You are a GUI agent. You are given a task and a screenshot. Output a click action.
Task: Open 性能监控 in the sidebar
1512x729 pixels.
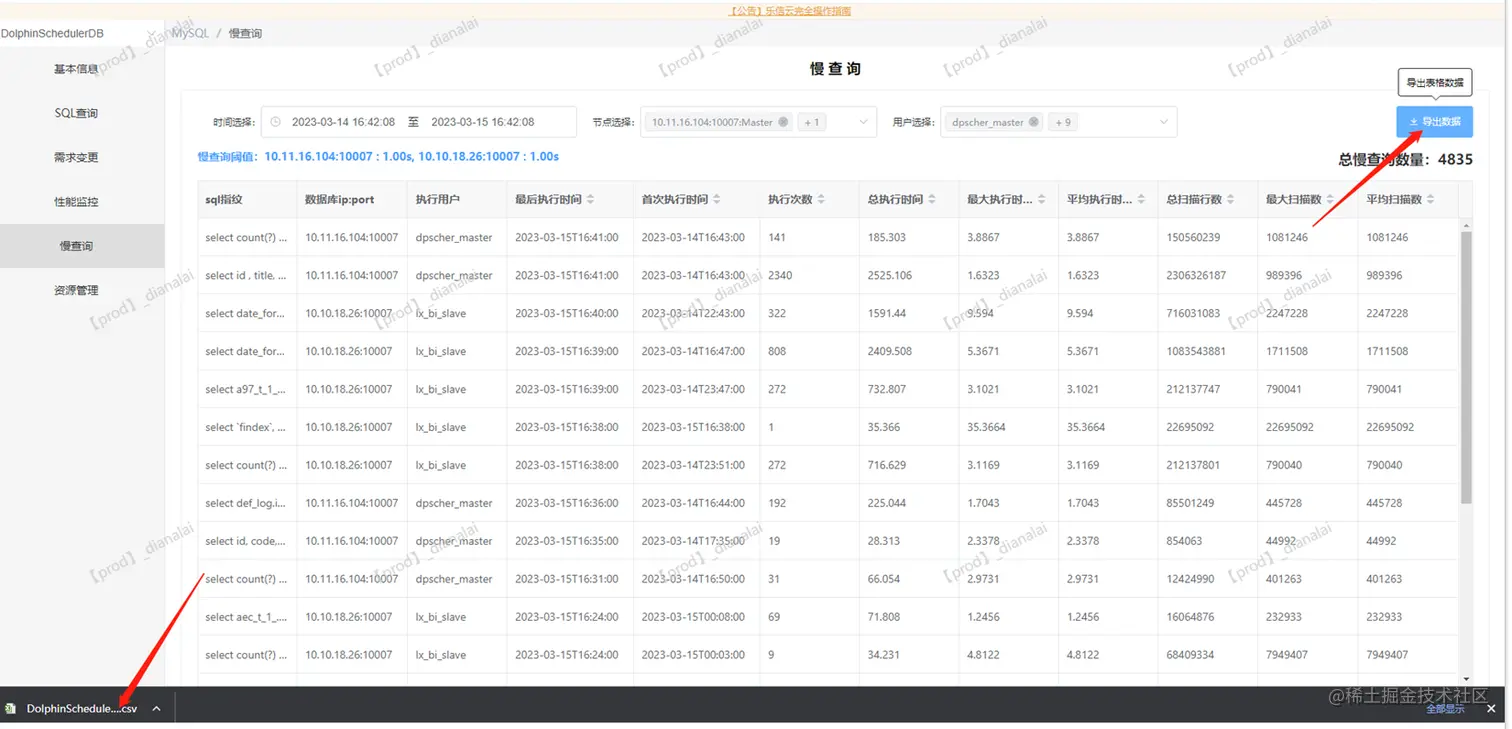(76, 201)
